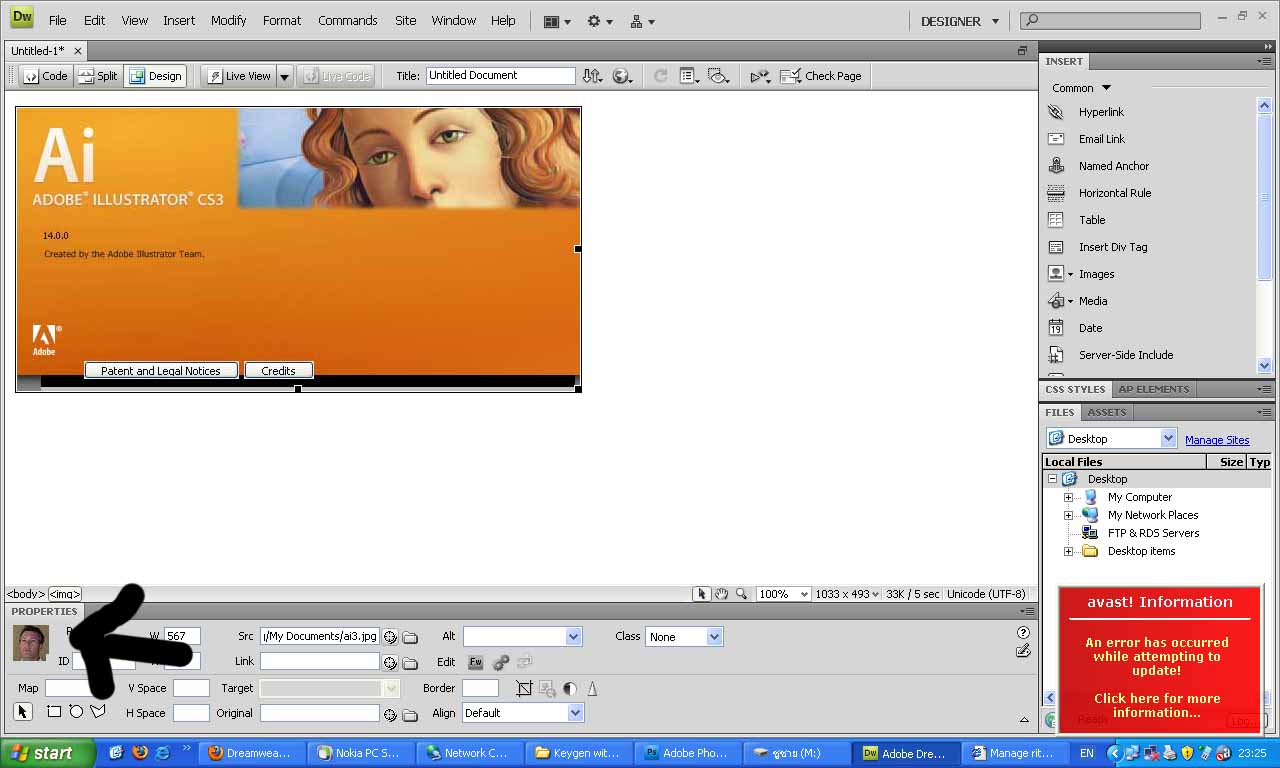The height and width of the screenshot is (768, 1280).
Task: Open the Site icon menu in application bar
Action: click(642, 21)
